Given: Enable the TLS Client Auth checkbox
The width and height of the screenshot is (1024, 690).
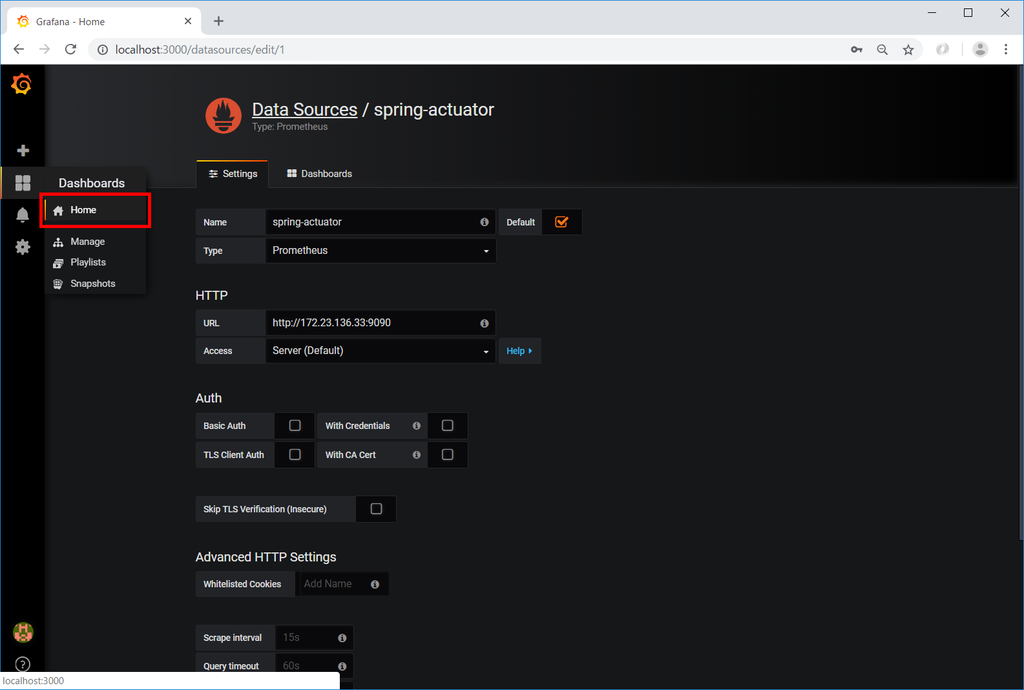Looking at the screenshot, I should [295, 454].
